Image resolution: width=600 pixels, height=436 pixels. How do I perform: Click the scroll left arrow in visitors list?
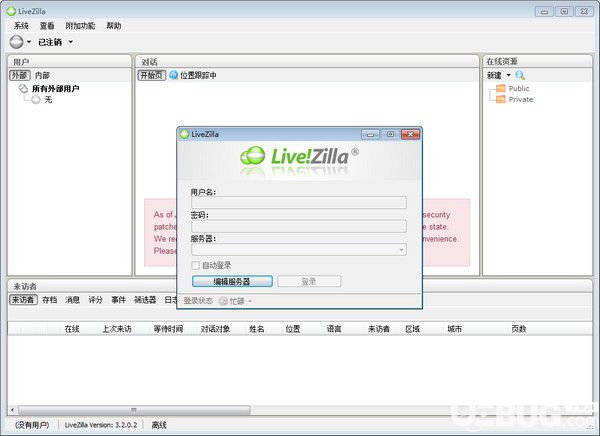12,410
